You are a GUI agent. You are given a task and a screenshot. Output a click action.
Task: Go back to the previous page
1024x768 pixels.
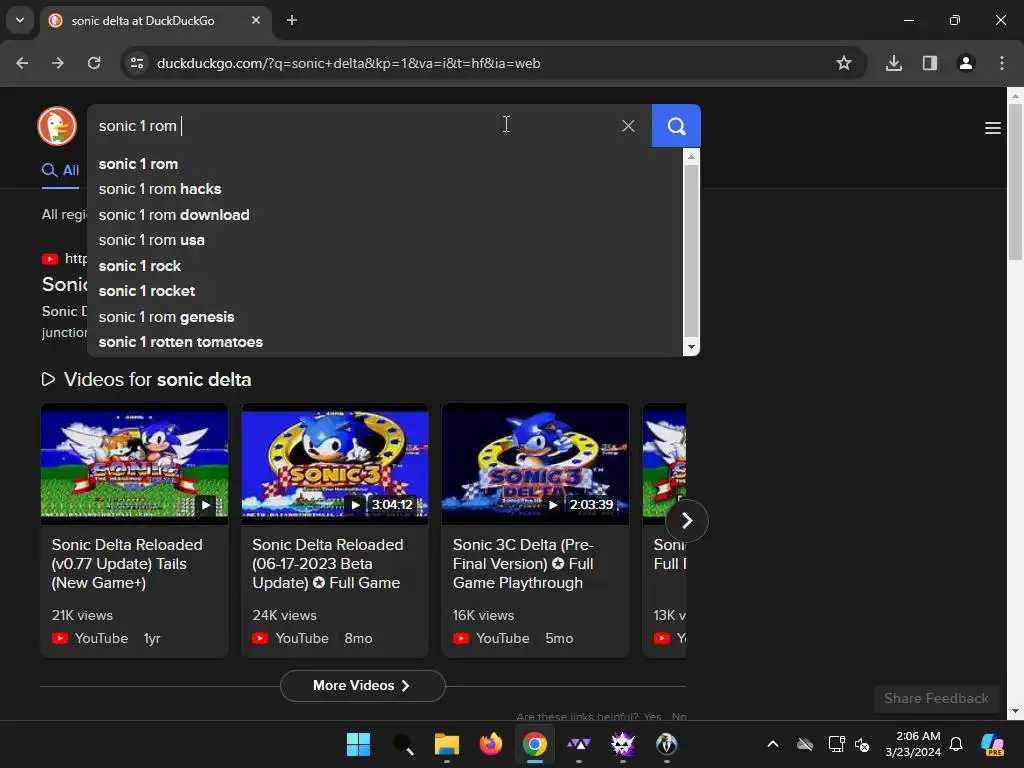[x=22, y=63]
